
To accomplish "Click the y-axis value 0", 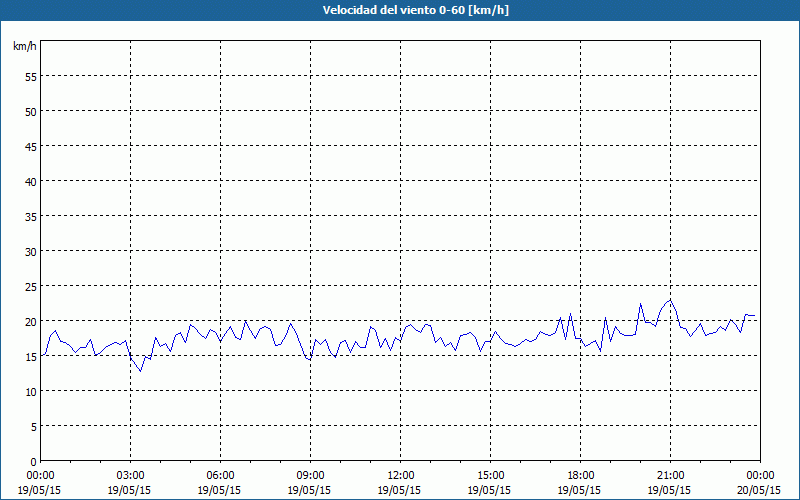I will (x=34, y=462).
